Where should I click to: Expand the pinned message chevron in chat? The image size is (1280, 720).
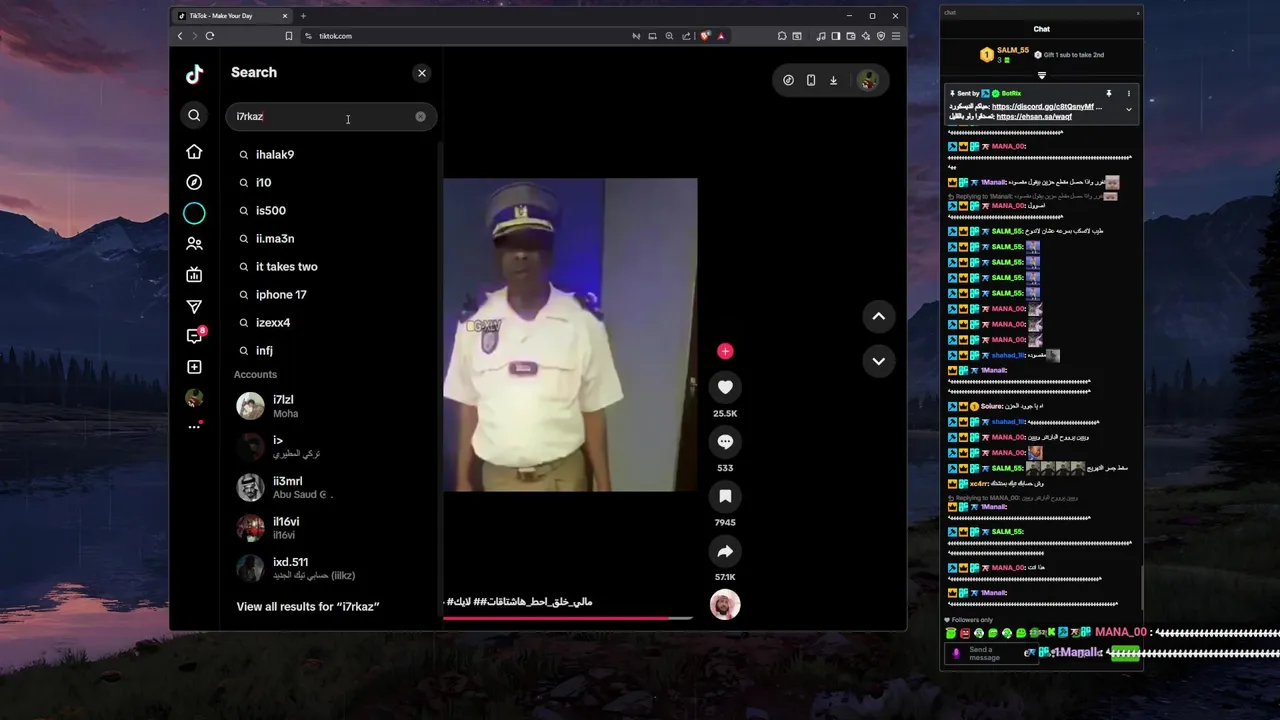(x=1129, y=110)
